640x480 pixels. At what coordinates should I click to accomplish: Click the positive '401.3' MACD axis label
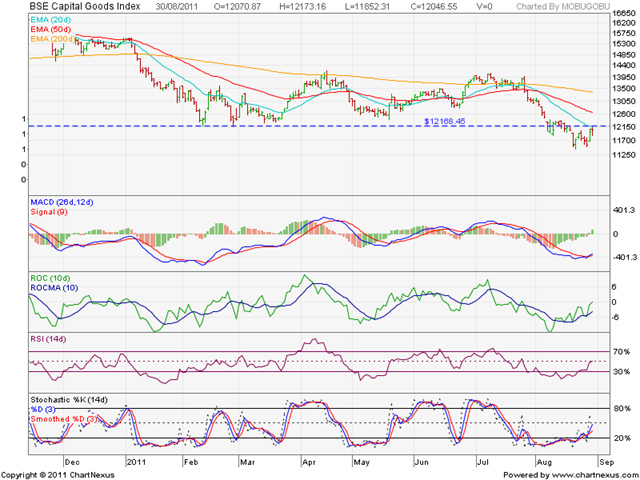[624, 210]
